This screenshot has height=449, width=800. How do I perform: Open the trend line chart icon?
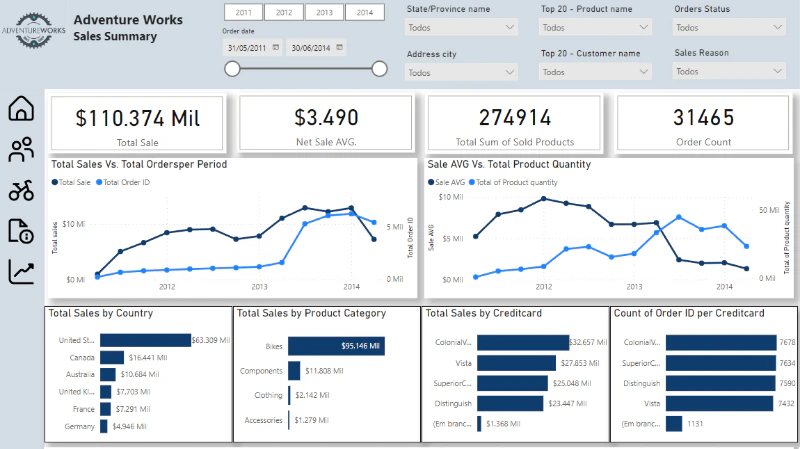coord(21,271)
